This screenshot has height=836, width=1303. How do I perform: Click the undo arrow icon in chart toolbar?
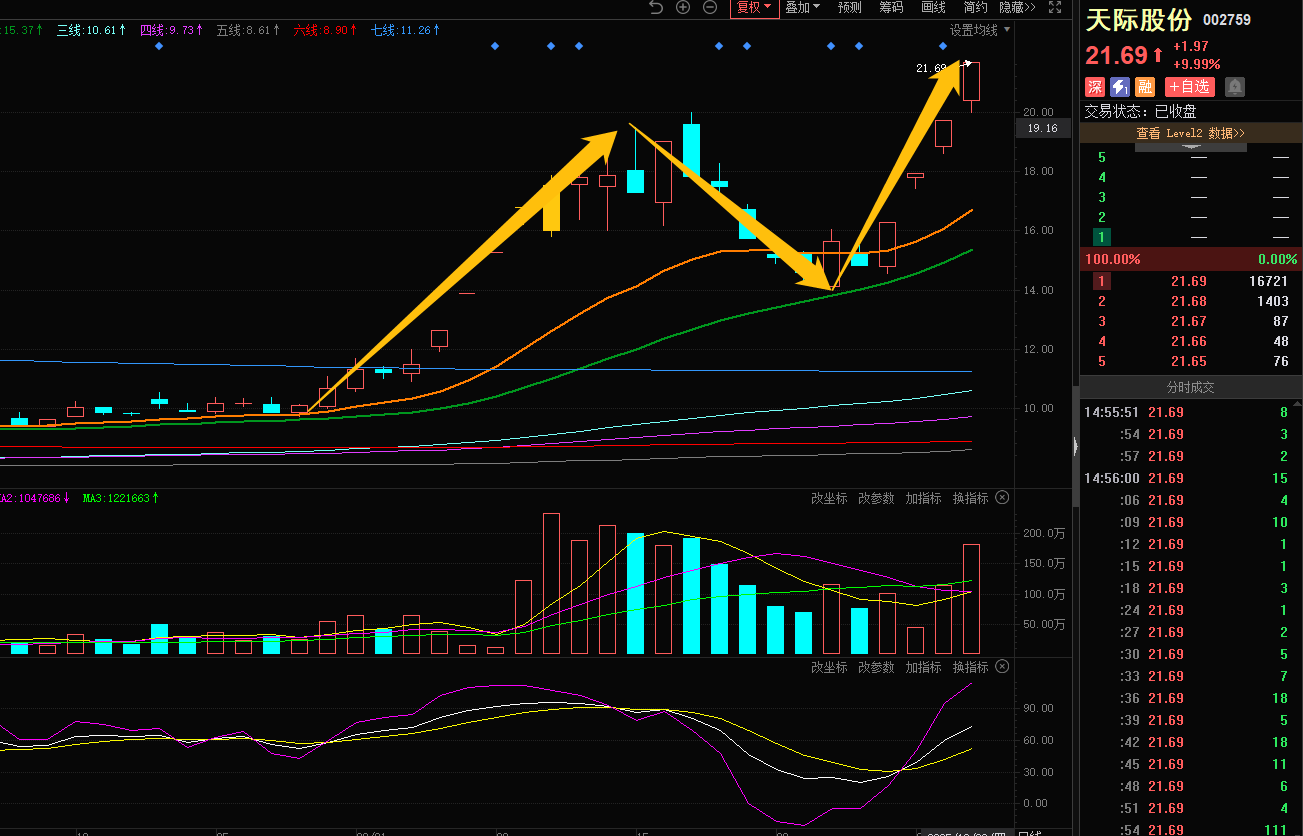click(656, 7)
